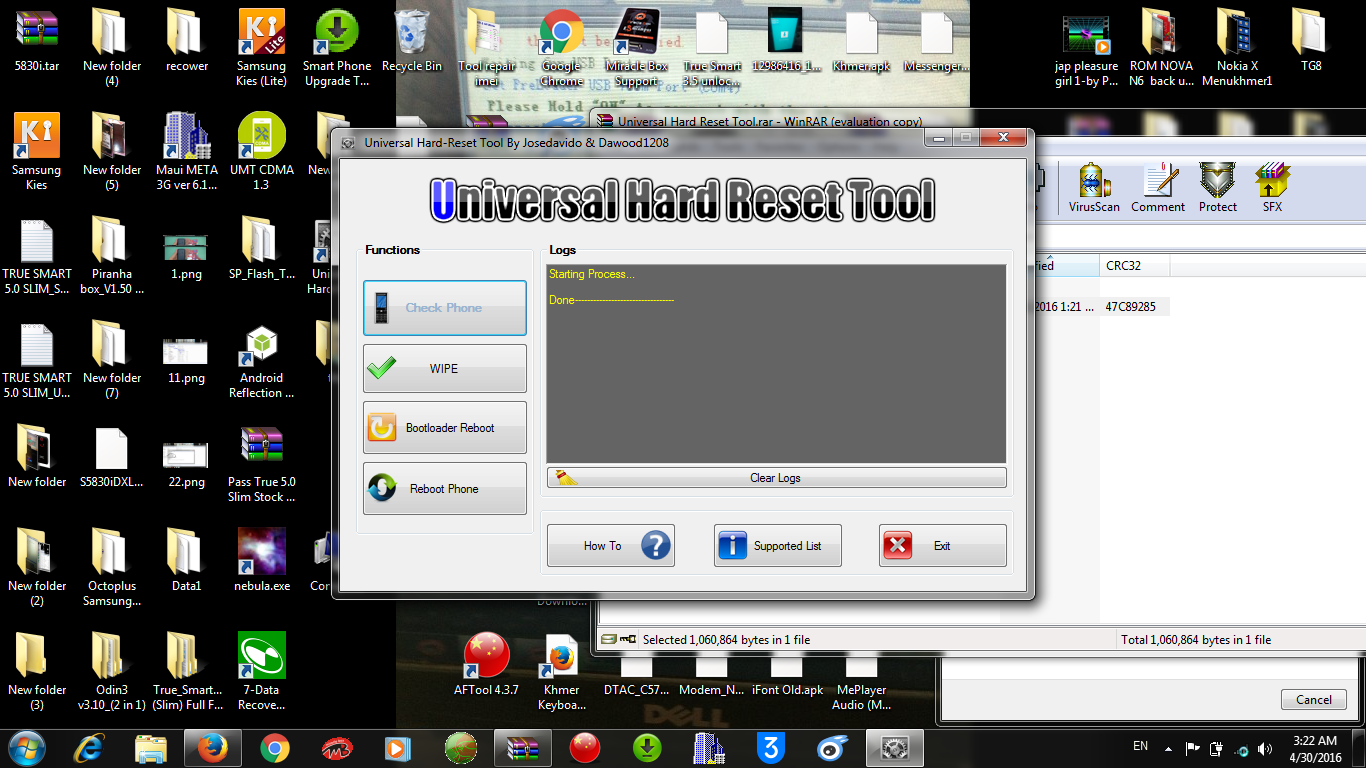Clear the logs output
This screenshot has height=768, width=1366.
tap(776, 478)
